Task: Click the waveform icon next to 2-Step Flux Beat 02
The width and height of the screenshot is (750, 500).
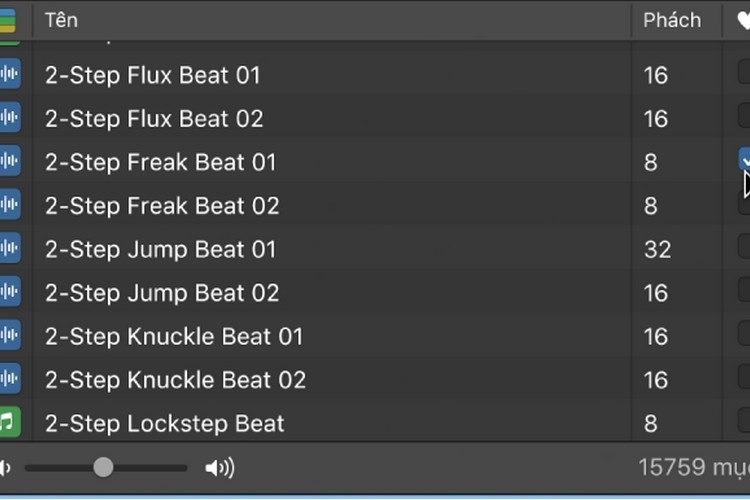Action: [9, 118]
